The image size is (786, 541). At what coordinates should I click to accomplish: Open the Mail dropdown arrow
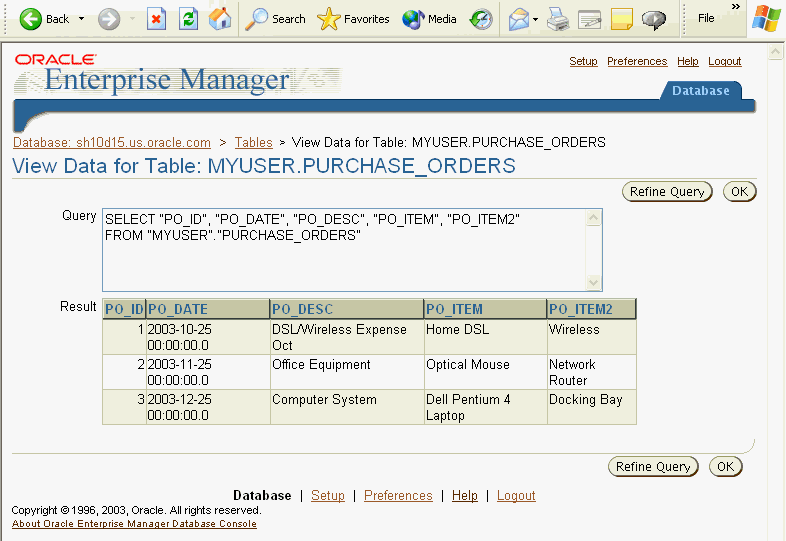(x=535, y=19)
